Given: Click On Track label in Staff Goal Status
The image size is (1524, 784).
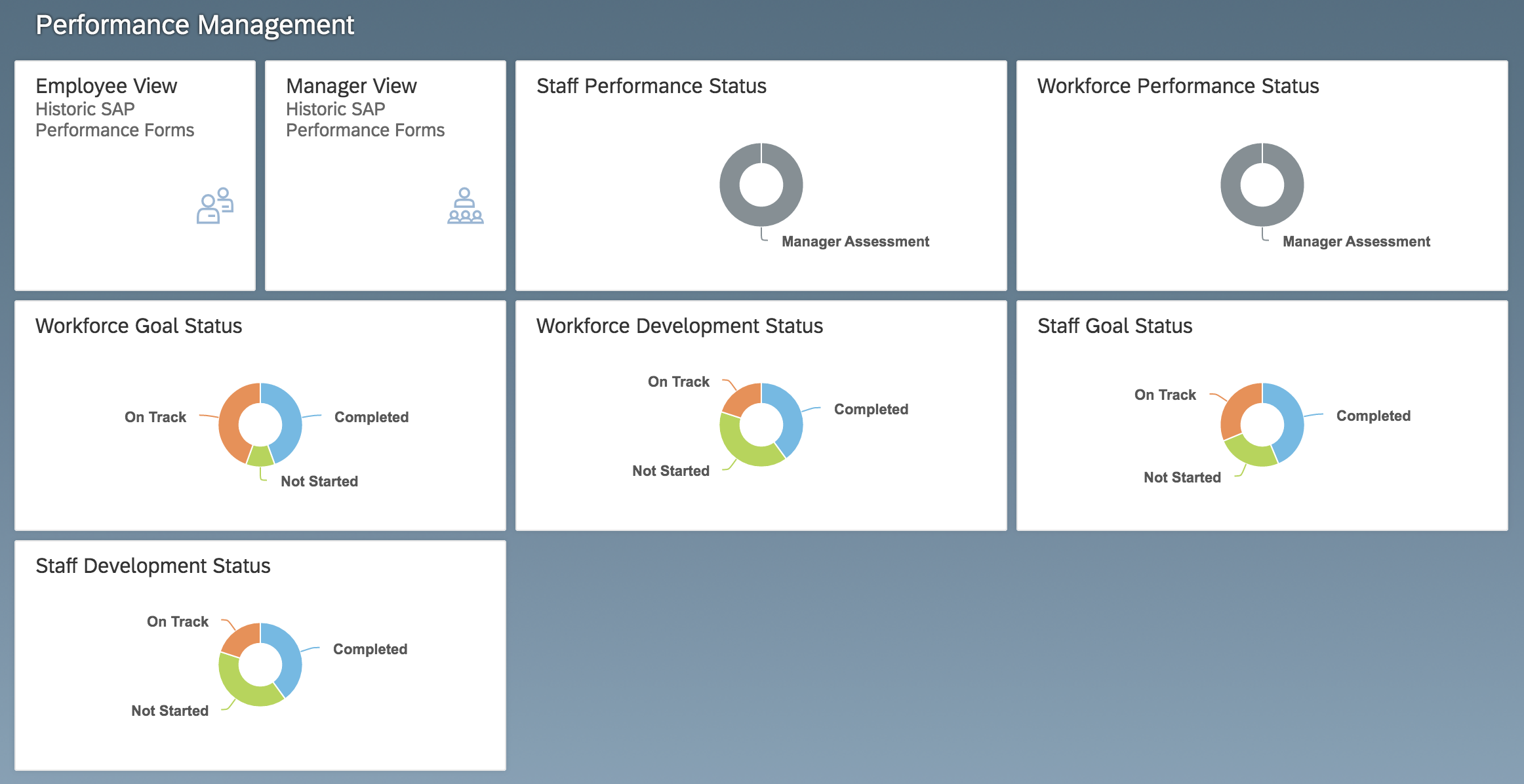Looking at the screenshot, I should [1165, 395].
